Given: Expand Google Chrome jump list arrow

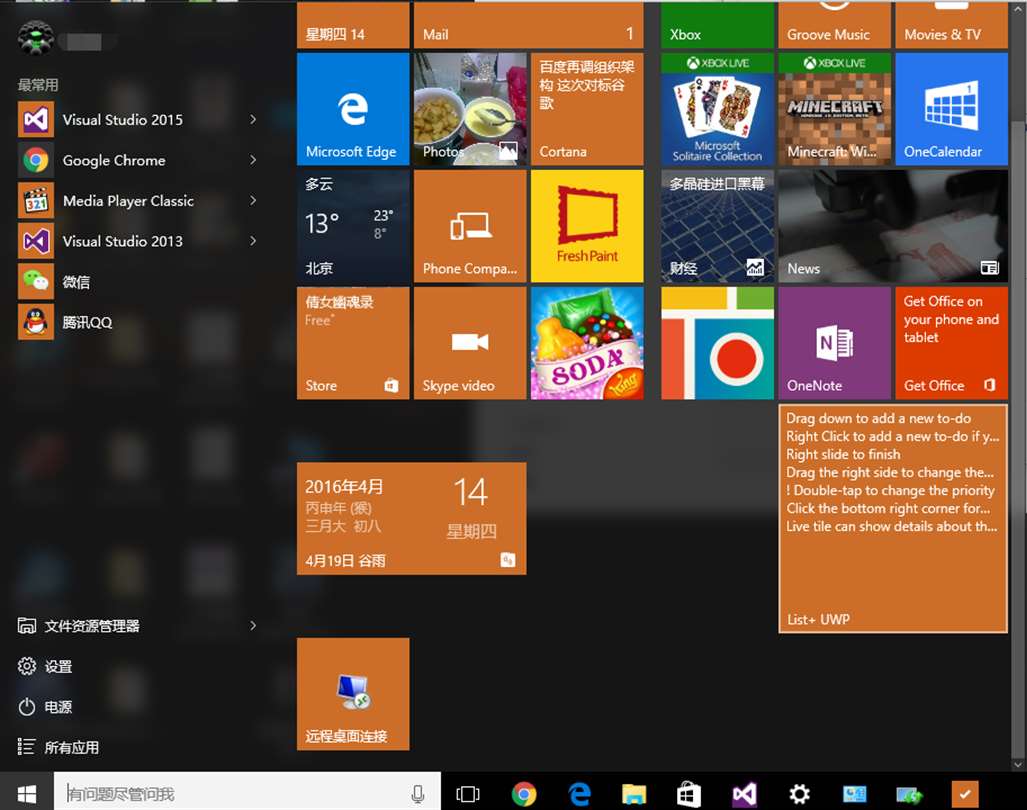Looking at the screenshot, I should click(x=253, y=160).
